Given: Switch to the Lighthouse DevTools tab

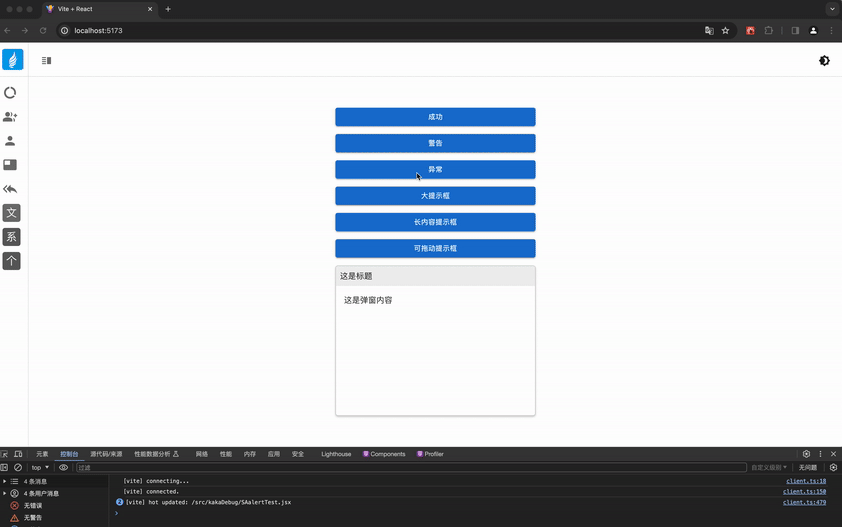Looking at the screenshot, I should tap(336, 454).
